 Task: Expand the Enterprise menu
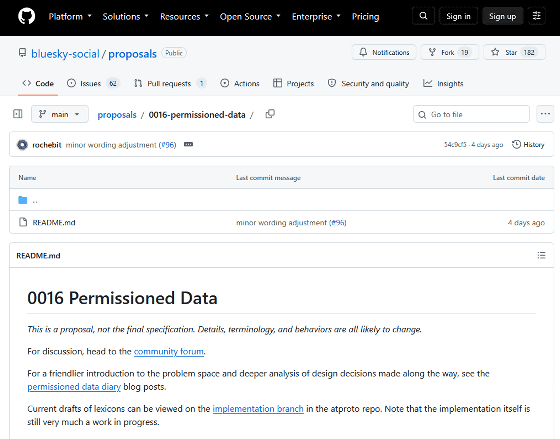(x=316, y=16)
